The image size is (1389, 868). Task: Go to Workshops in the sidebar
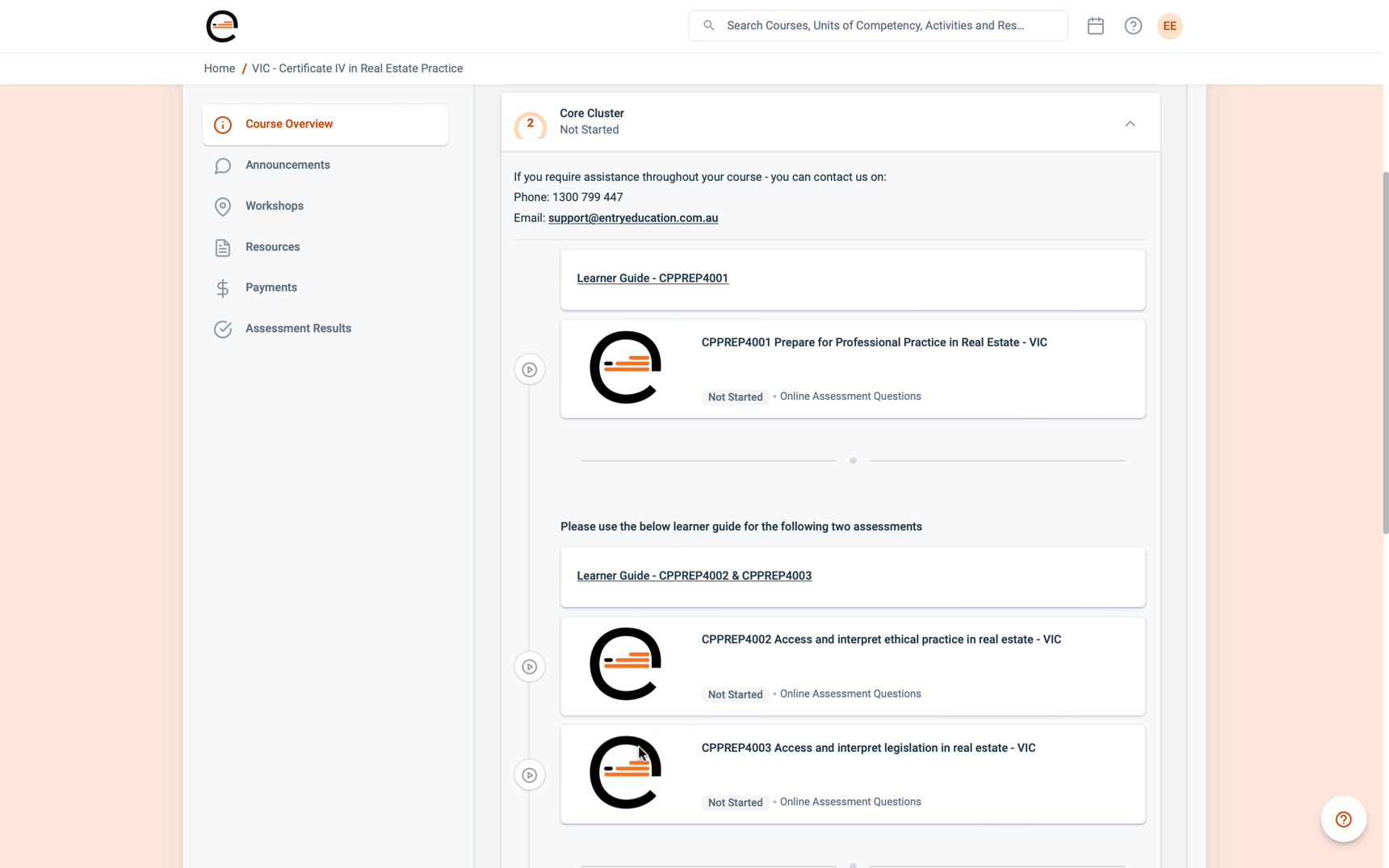[x=275, y=206]
